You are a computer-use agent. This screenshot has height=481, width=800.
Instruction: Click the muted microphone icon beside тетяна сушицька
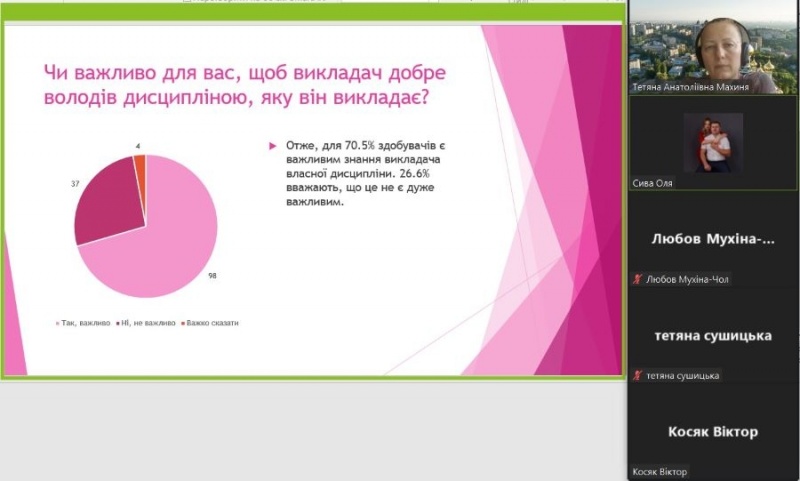click(637, 376)
